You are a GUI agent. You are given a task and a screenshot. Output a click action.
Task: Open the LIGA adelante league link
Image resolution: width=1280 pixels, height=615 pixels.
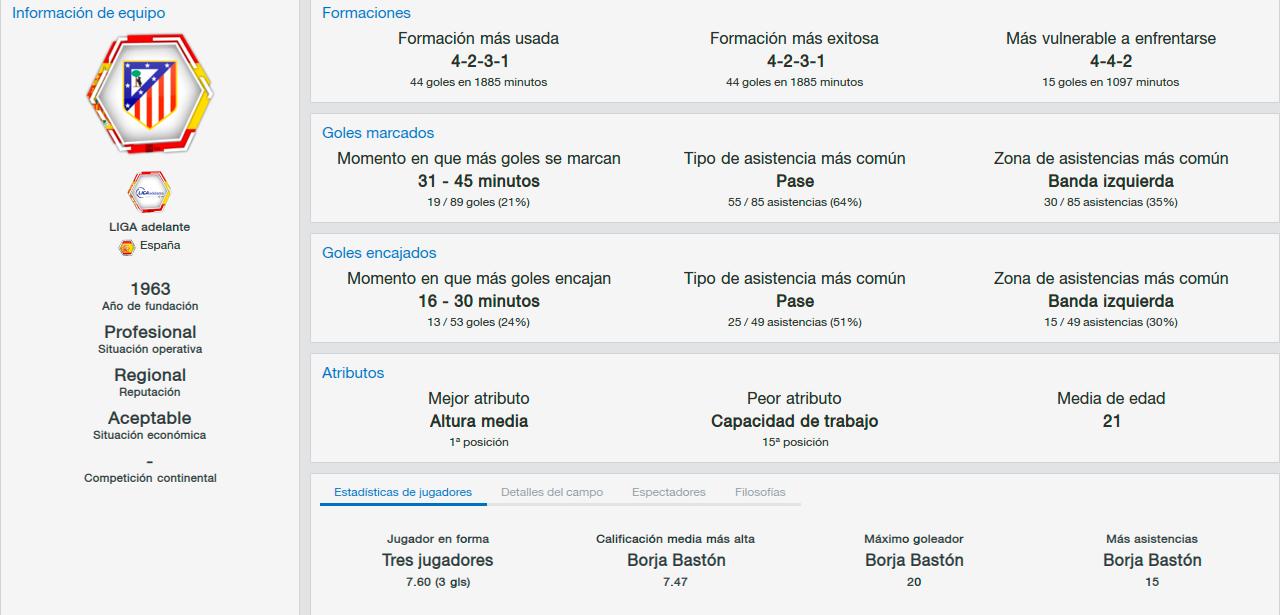coord(150,227)
